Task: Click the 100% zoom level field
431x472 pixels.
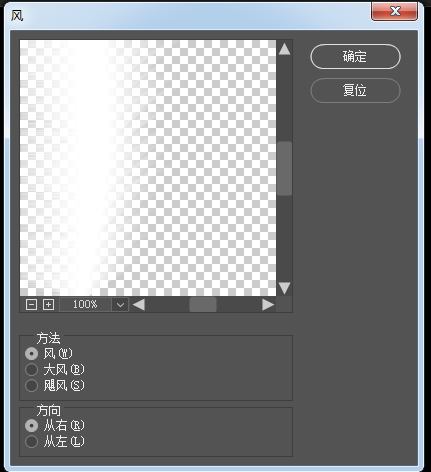Action: (x=85, y=304)
